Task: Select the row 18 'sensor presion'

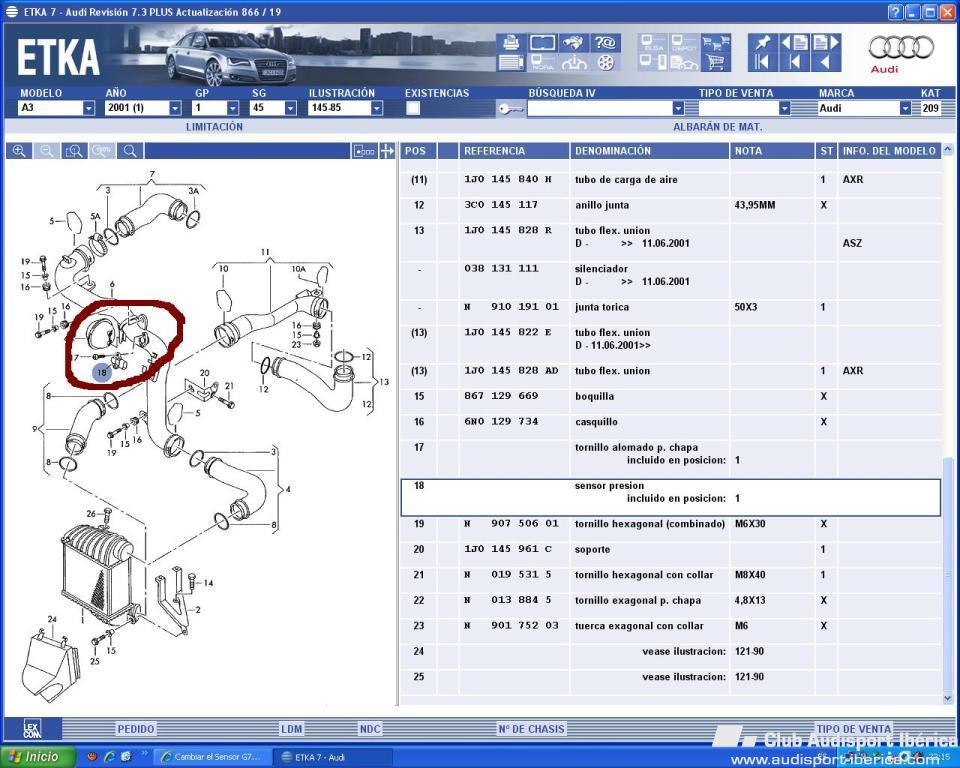Action: 670,497
